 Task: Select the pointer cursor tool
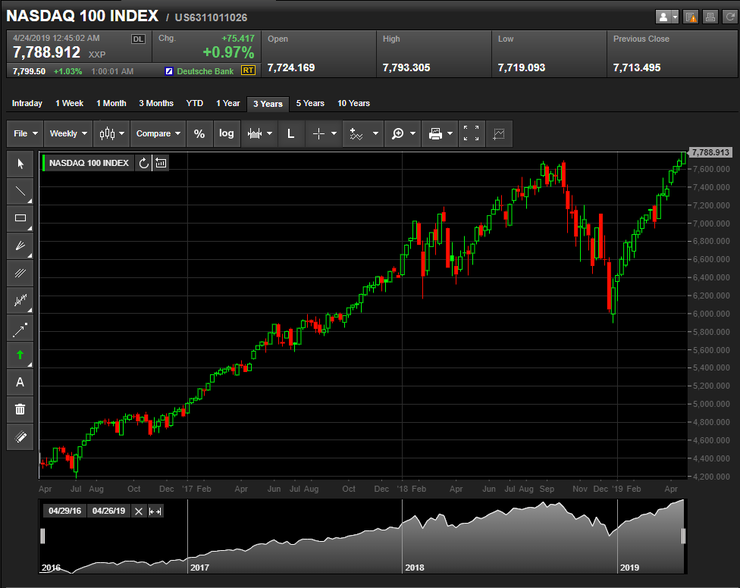pyautogui.click(x=20, y=164)
